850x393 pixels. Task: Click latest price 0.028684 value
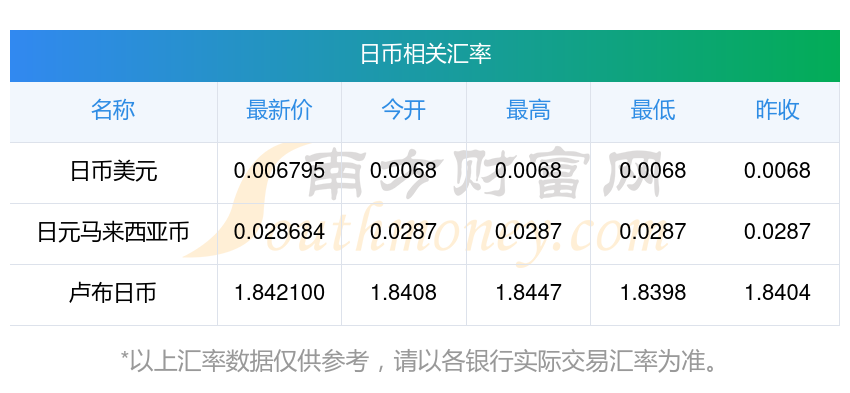[x=279, y=232]
